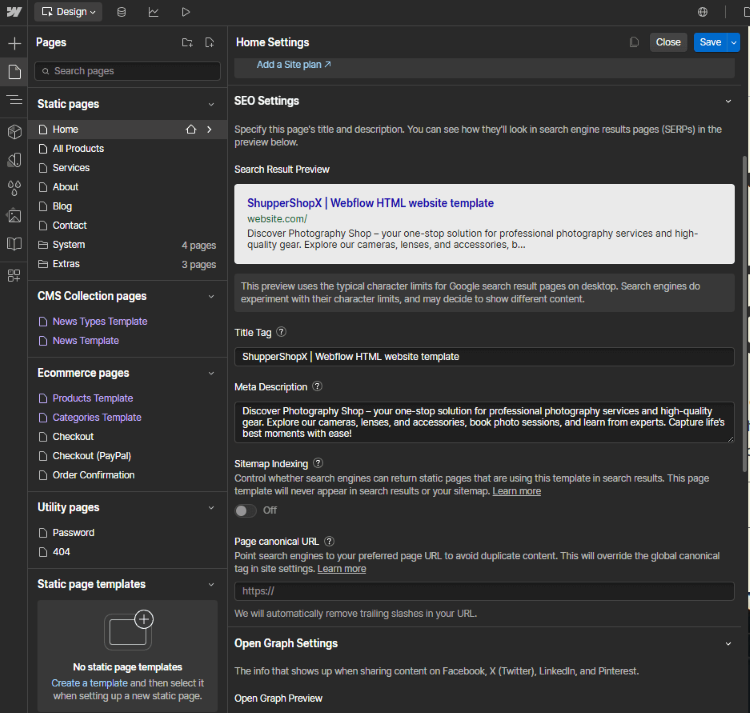Click the duplicate page icon in Home Settings
750x713 pixels.
(x=634, y=43)
